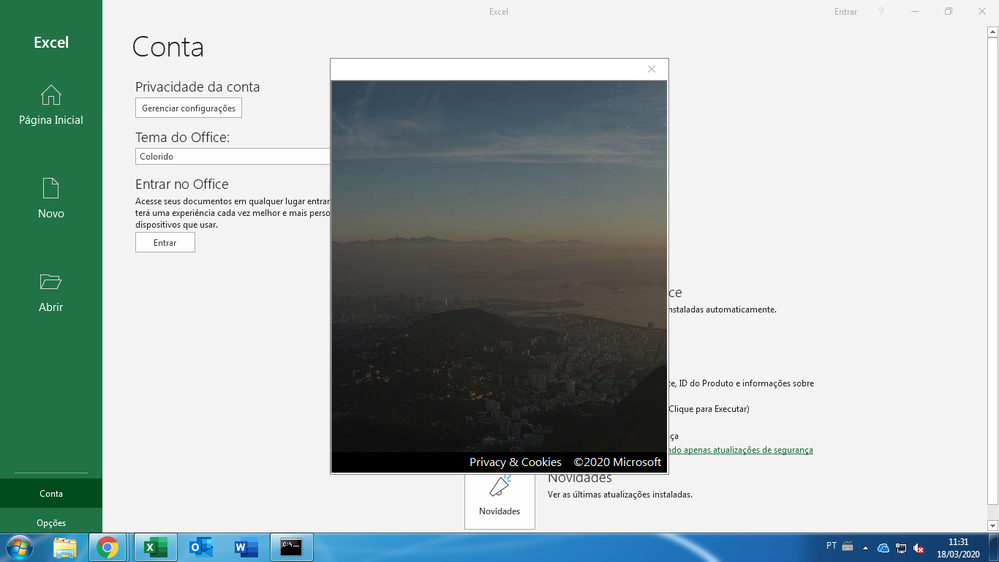The height and width of the screenshot is (562, 999).
Task: Click Entrar in the title bar
Action: (x=845, y=11)
